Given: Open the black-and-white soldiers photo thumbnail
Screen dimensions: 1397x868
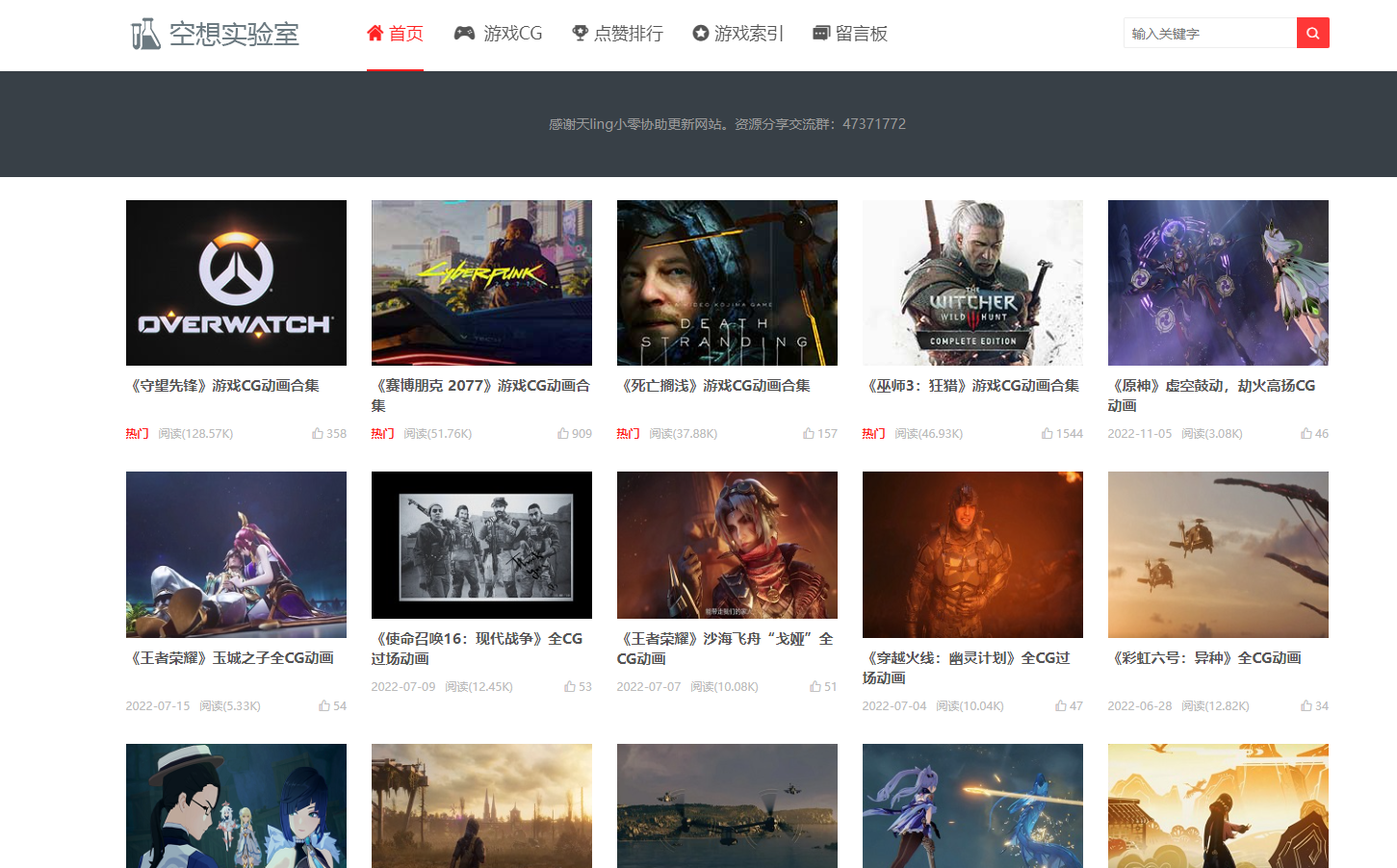Looking at the screenshot, I should [481, 545].
